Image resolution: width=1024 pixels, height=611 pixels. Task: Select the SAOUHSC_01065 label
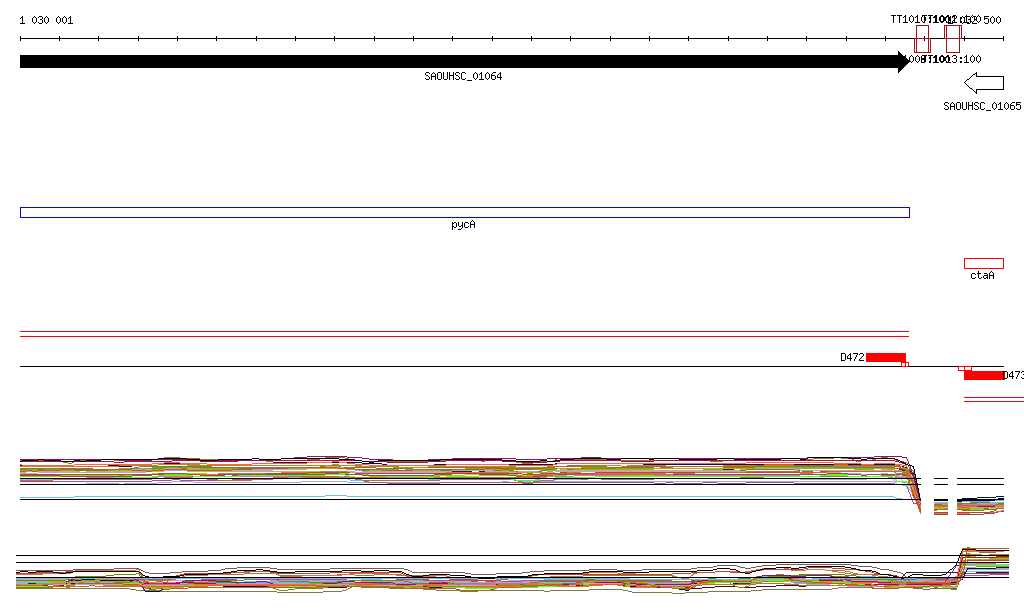[x=982, y=106]
